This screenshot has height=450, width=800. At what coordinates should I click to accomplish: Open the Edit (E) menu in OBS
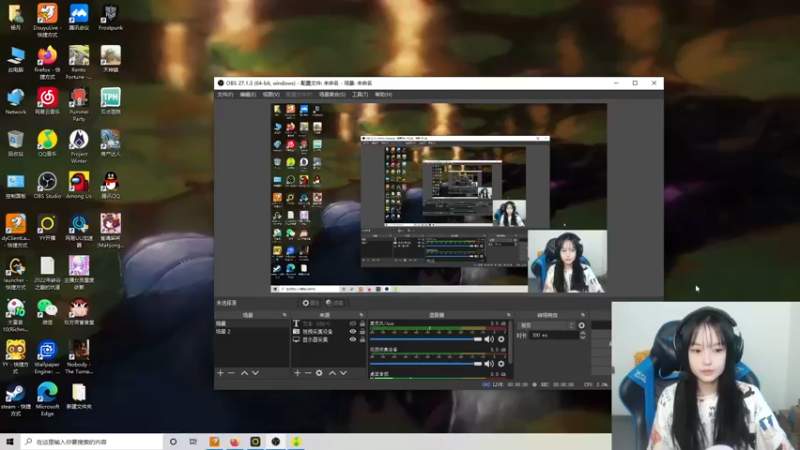point(248,94)
